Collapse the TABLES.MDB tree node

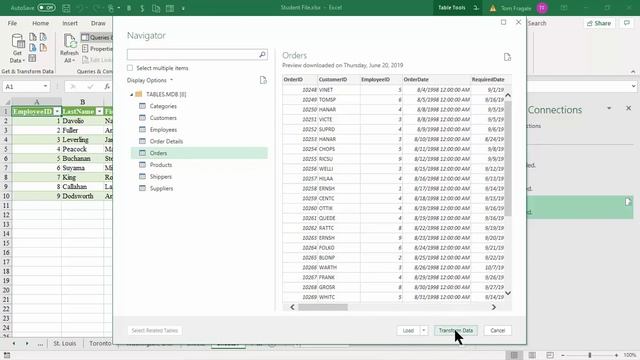click(131, 94)
